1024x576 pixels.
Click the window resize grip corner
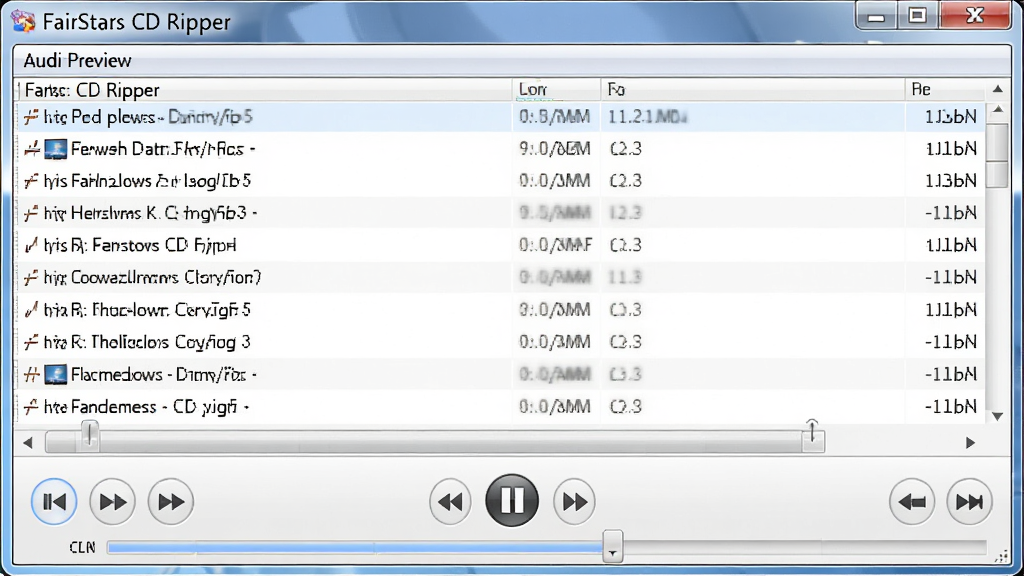1002,555
